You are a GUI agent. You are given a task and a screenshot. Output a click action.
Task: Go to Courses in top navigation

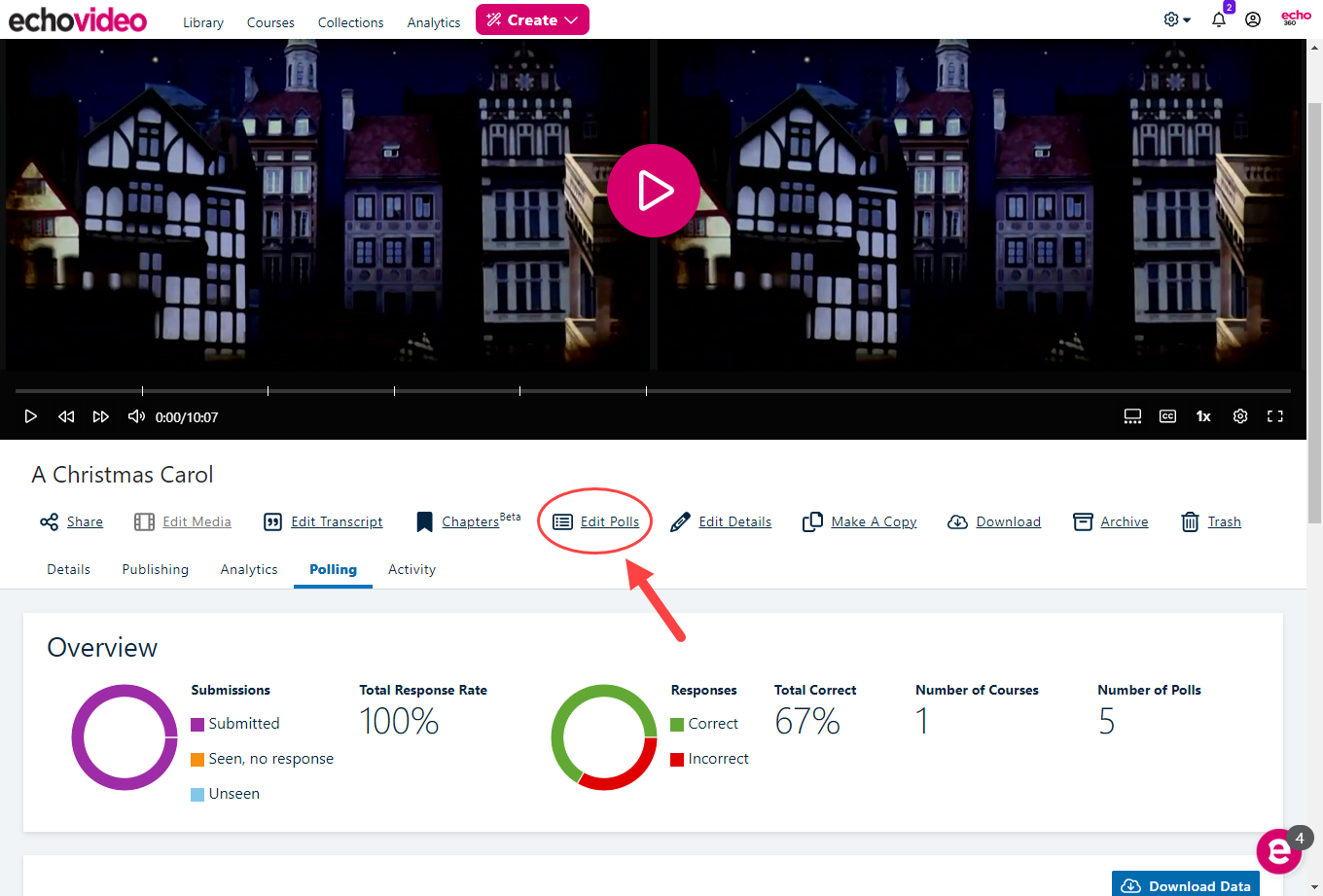click(270, 22)
